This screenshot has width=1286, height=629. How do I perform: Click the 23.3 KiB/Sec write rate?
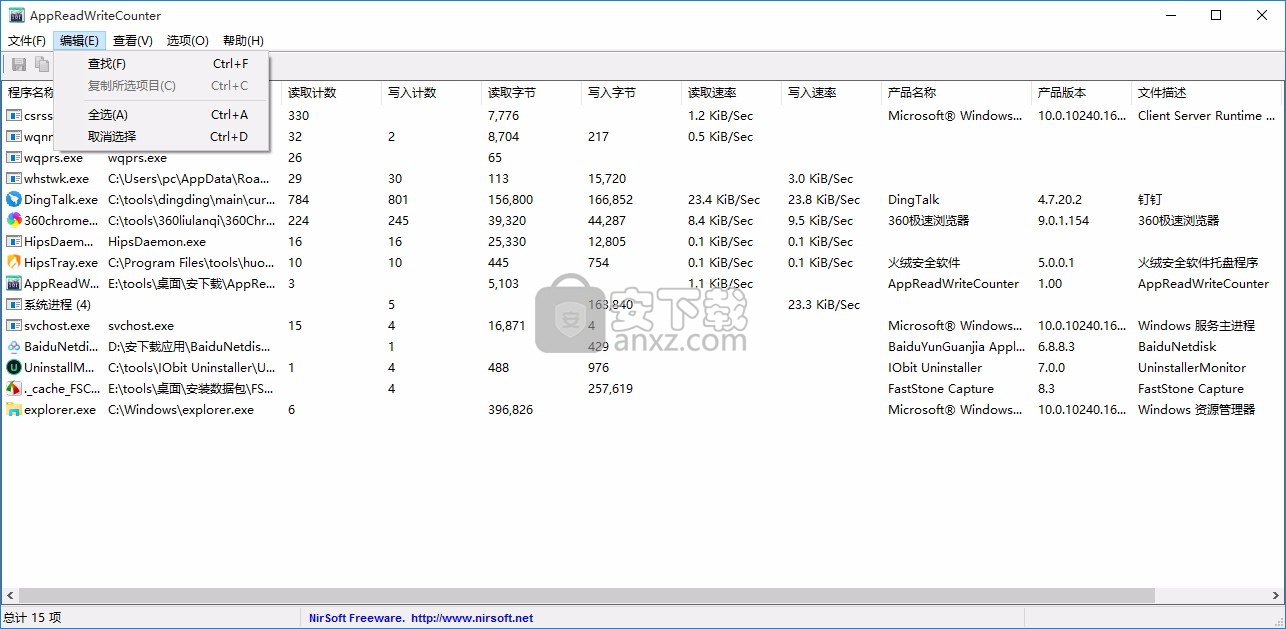click(x=824, y=305)
